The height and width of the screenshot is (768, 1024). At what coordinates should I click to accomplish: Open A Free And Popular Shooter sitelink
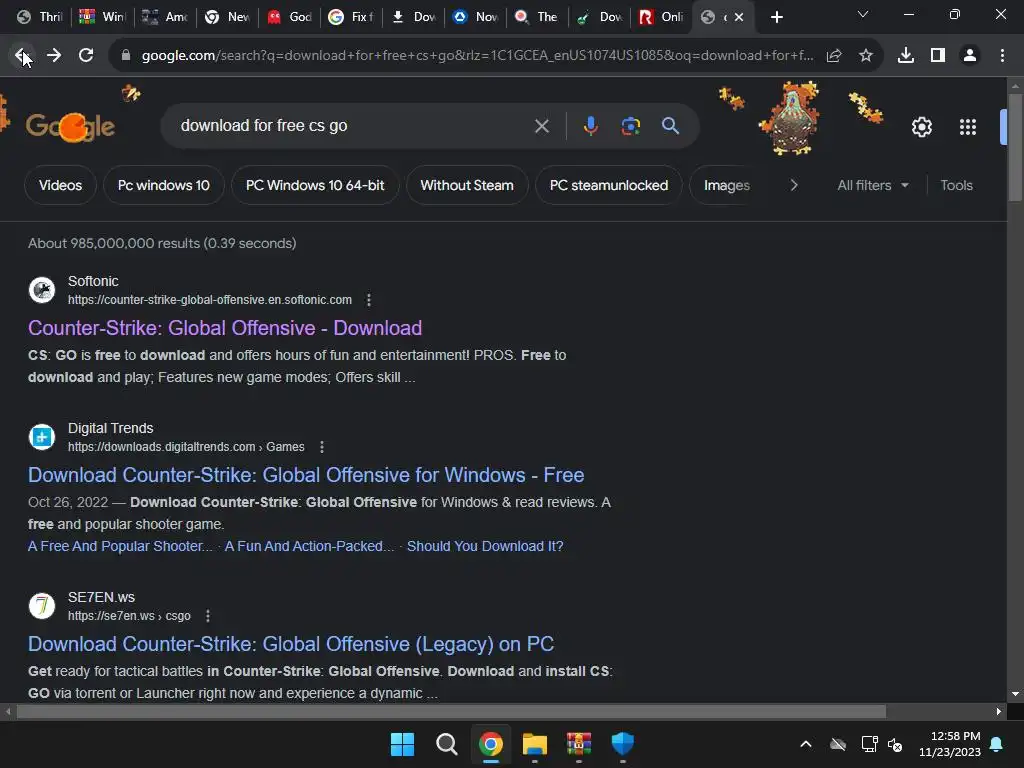(x=120, y=546)
